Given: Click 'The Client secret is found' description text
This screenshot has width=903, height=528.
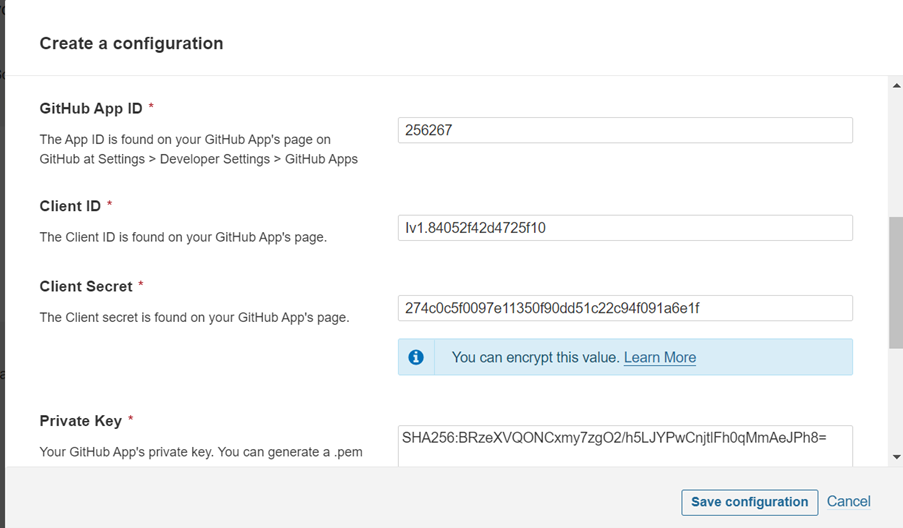Looking at the screenshot, I should (195, 317).
